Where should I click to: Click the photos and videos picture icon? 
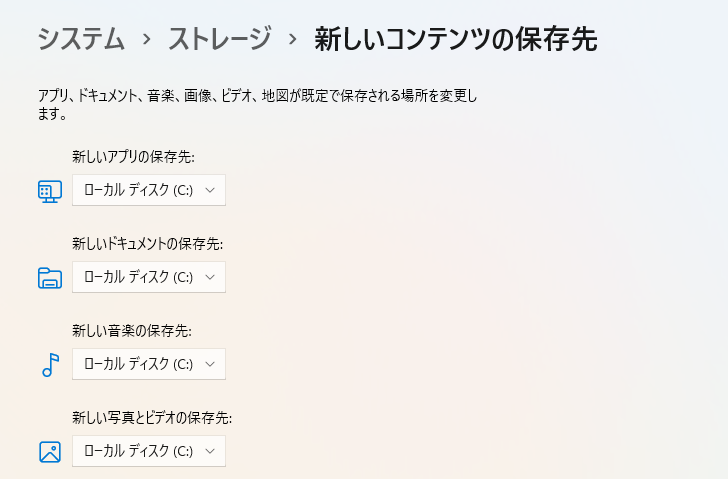[x=50, y=452]
